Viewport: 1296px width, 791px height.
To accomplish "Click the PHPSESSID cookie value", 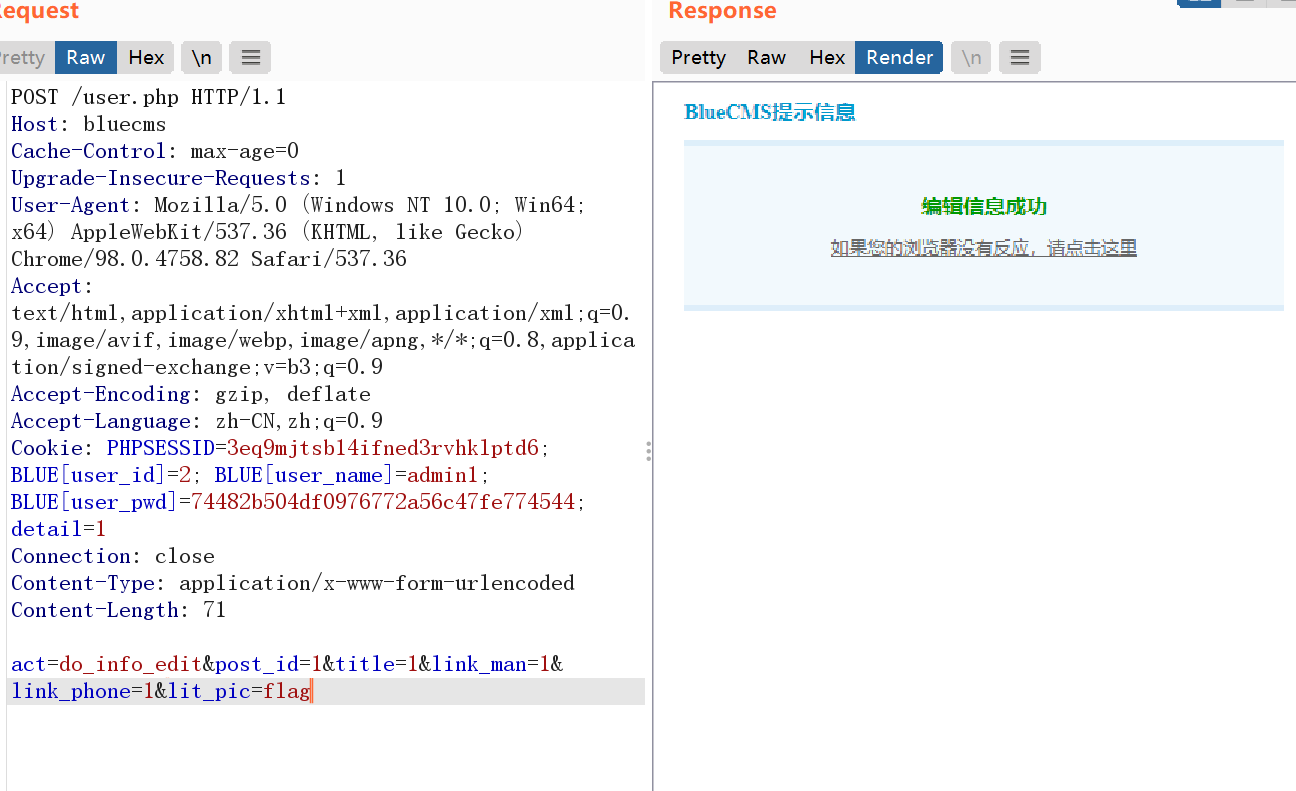I will 382,448.
